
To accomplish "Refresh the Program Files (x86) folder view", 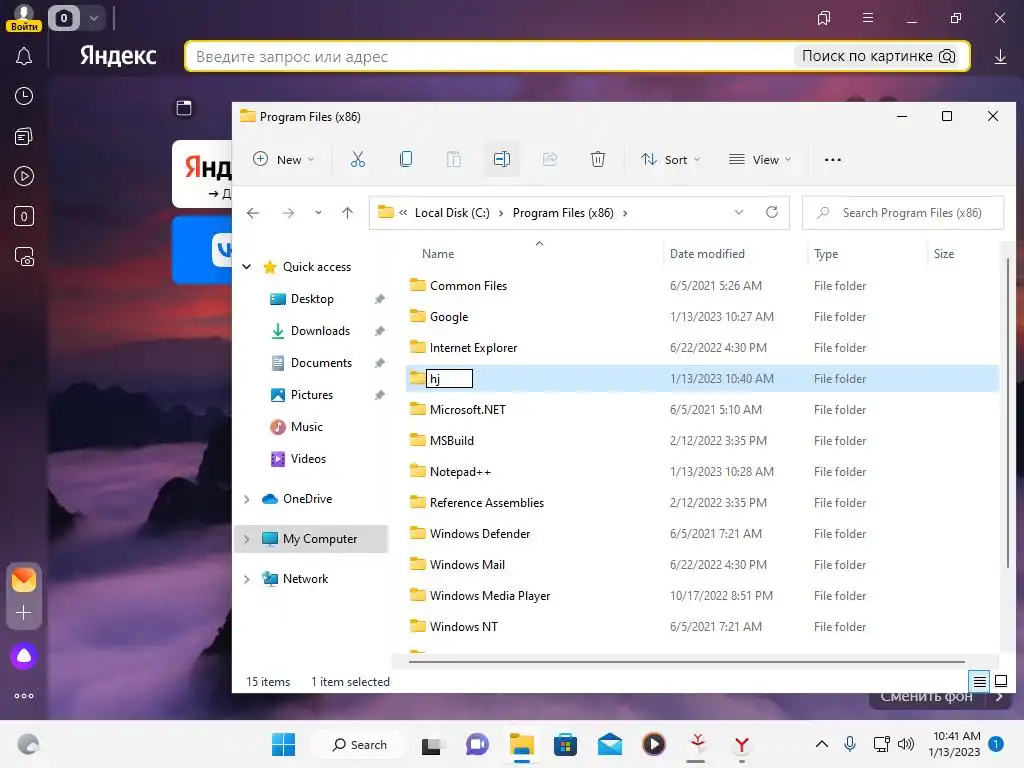I will click(x=772, y=212).
